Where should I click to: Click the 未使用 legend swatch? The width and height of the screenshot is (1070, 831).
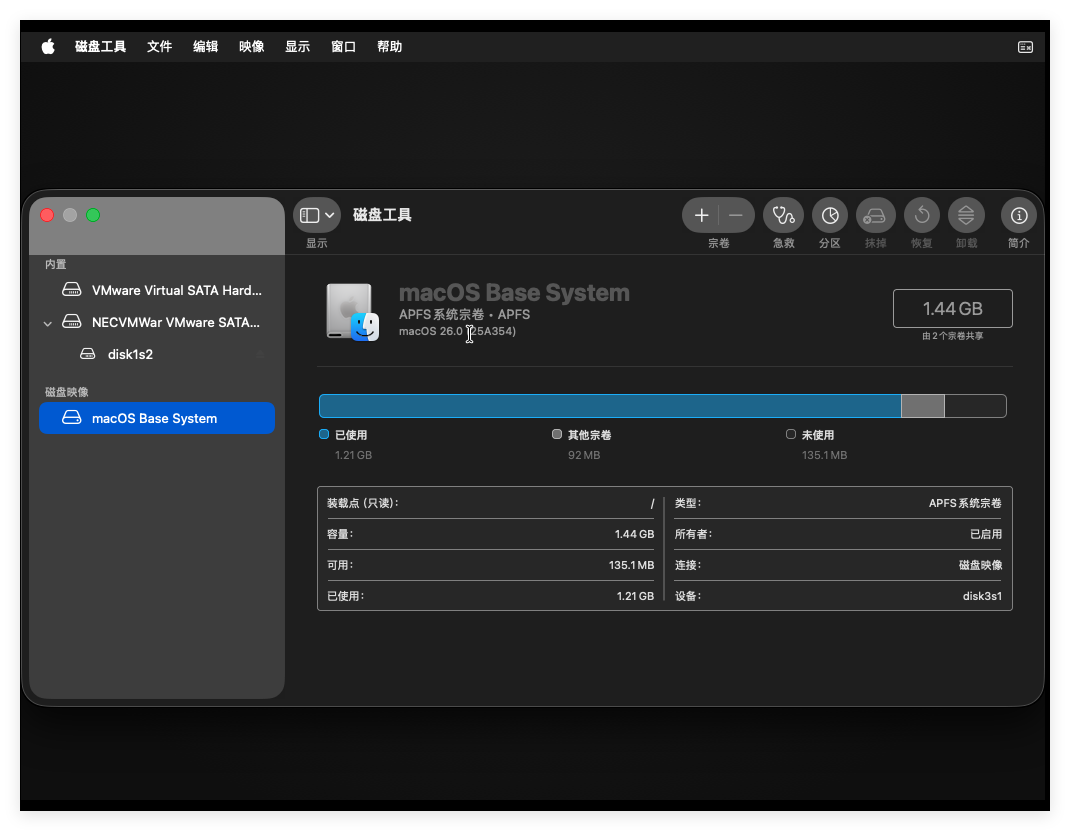pos(790,435)
